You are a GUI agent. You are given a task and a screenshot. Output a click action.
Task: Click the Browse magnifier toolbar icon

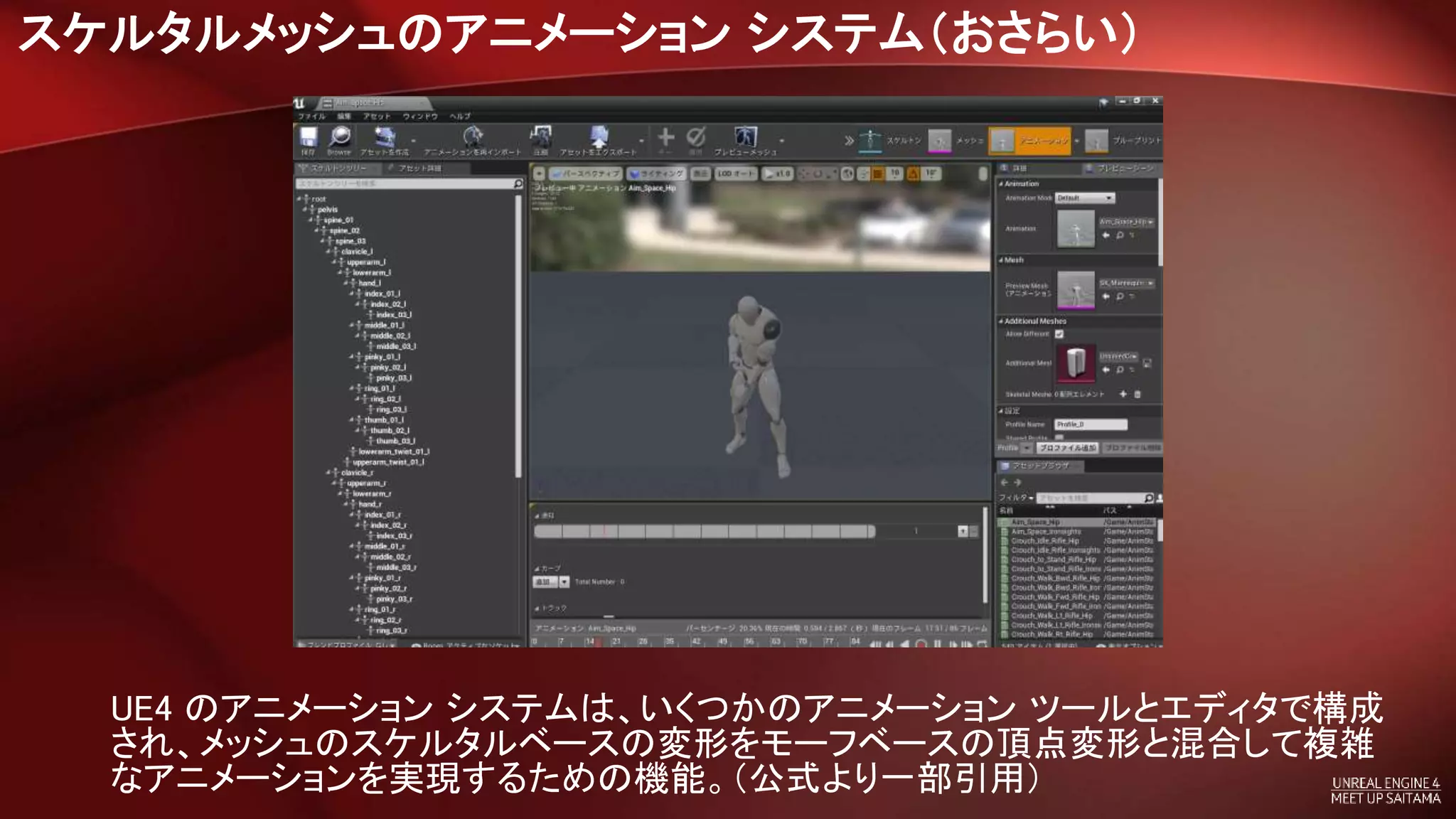pos(339,136)
